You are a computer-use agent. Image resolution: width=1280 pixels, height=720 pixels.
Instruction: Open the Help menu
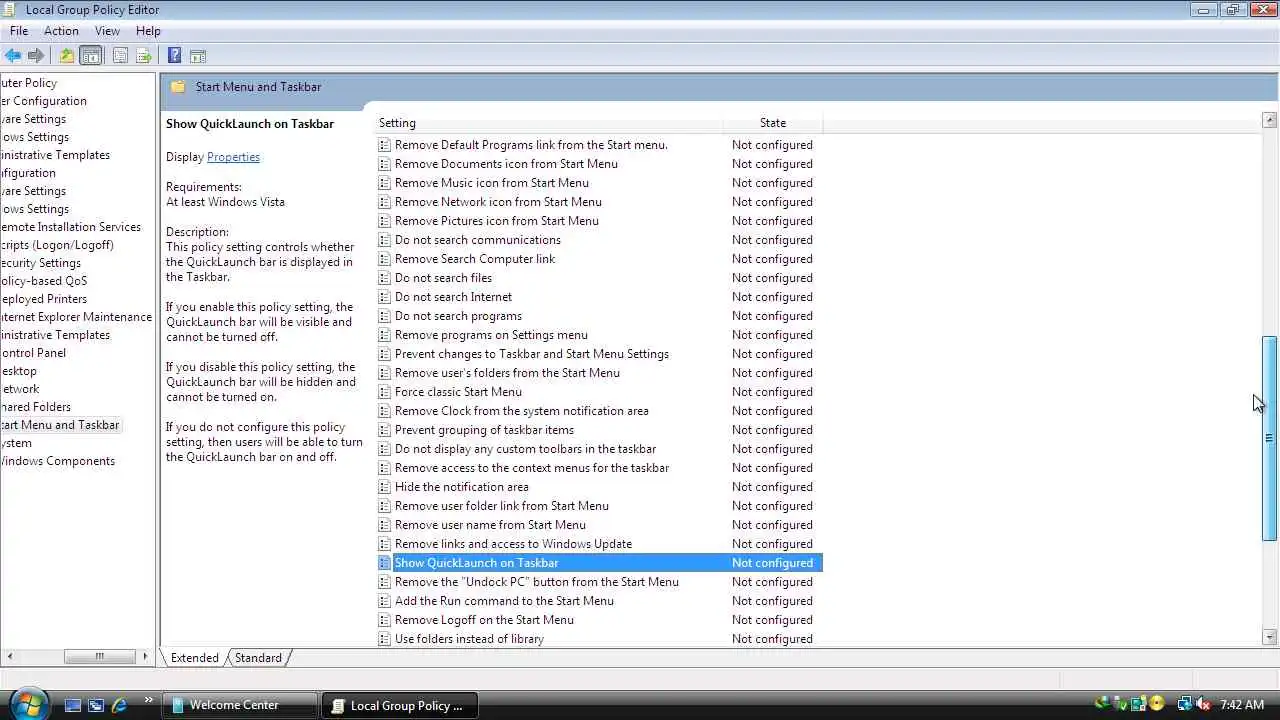pyautogui.click(x=148, y=31)
